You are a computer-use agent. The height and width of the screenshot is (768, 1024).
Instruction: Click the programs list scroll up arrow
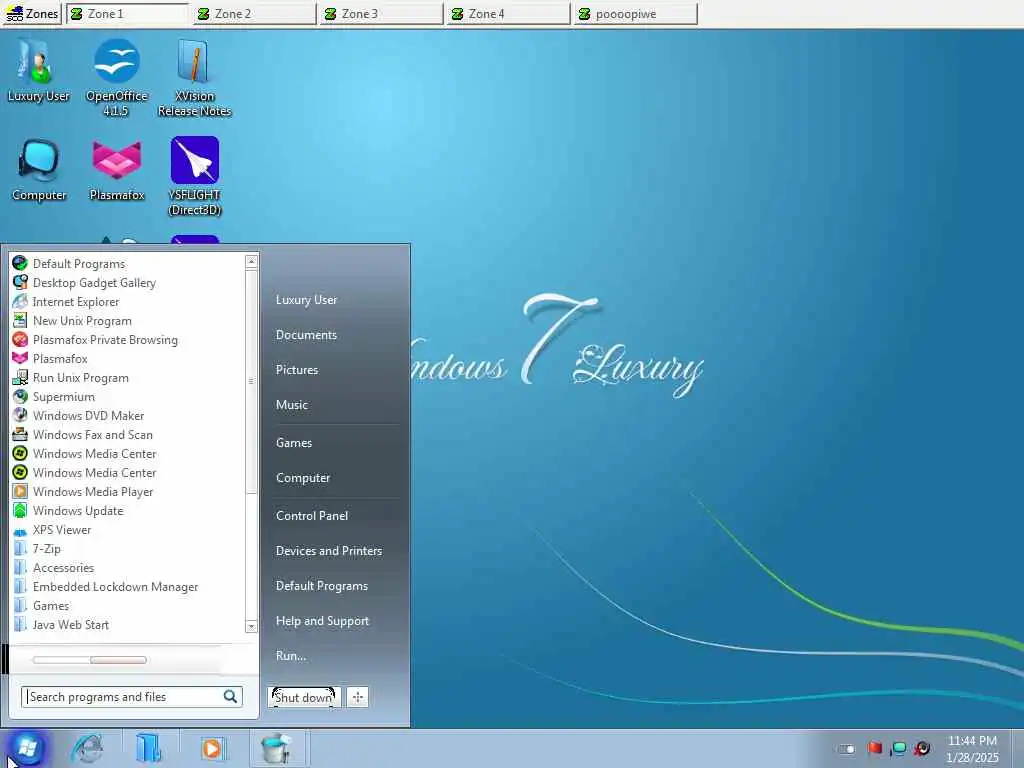point(251,262)
